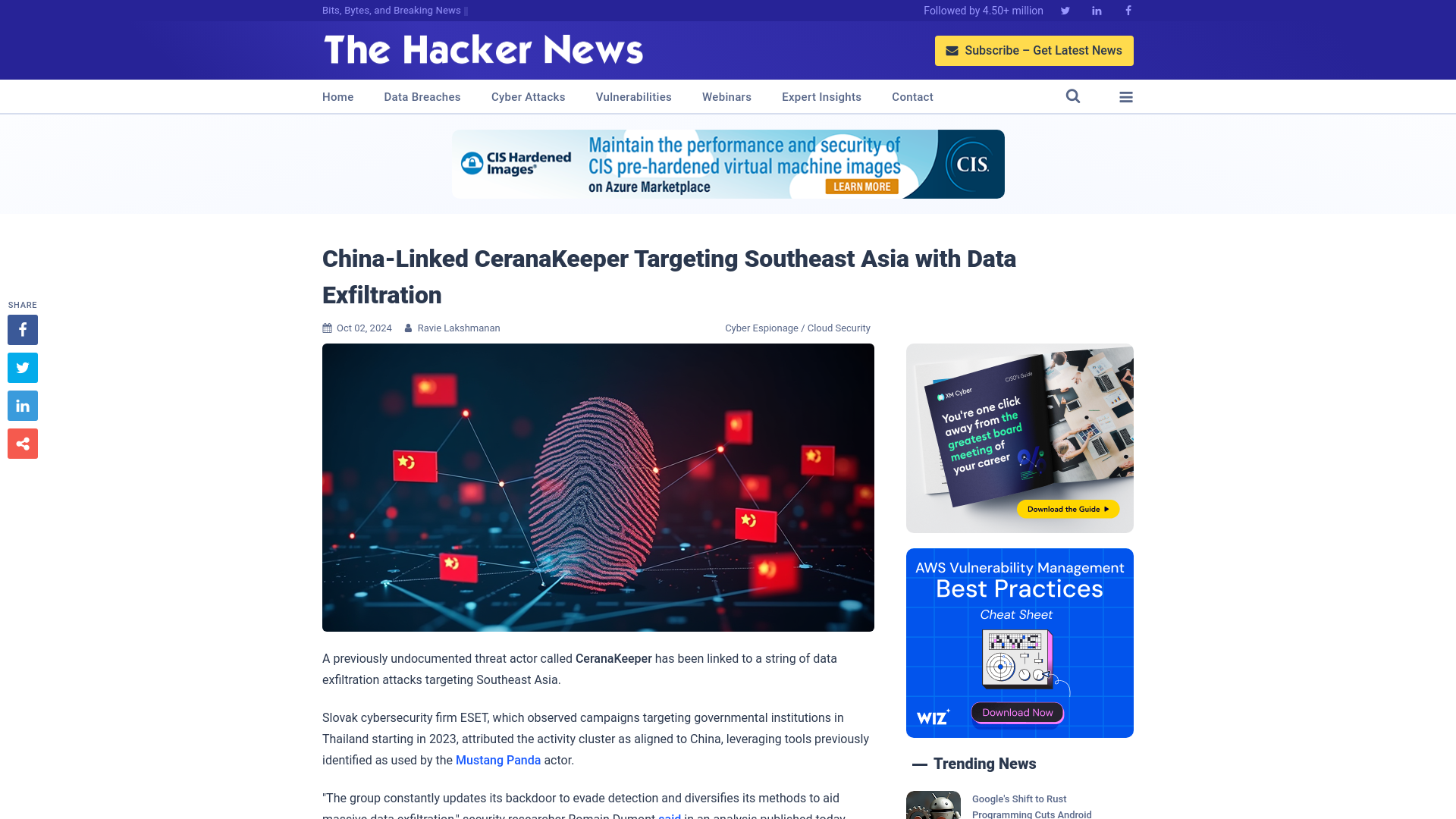Click the LinkedIn share icon
The image size is (1456, 819).
tap(22, 406)
